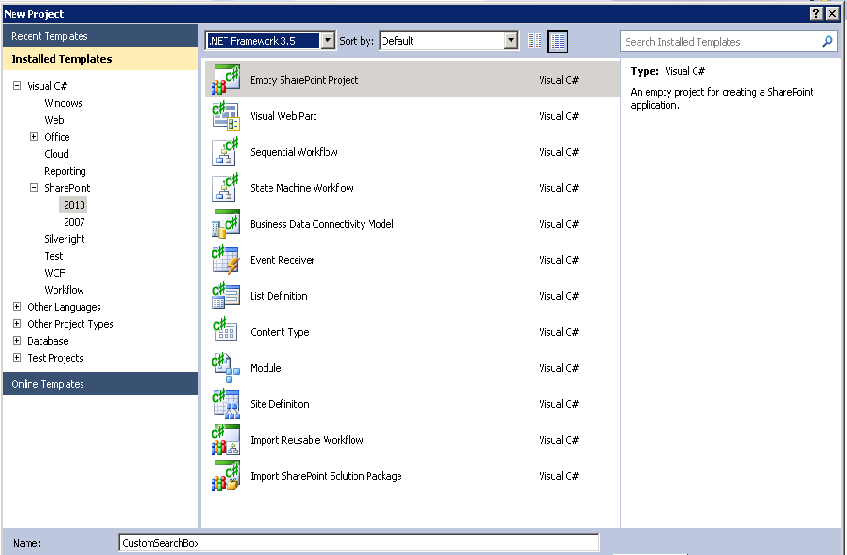Collapse the Visual C# tree node
847x555 pixels.
[x=17, y=85]
